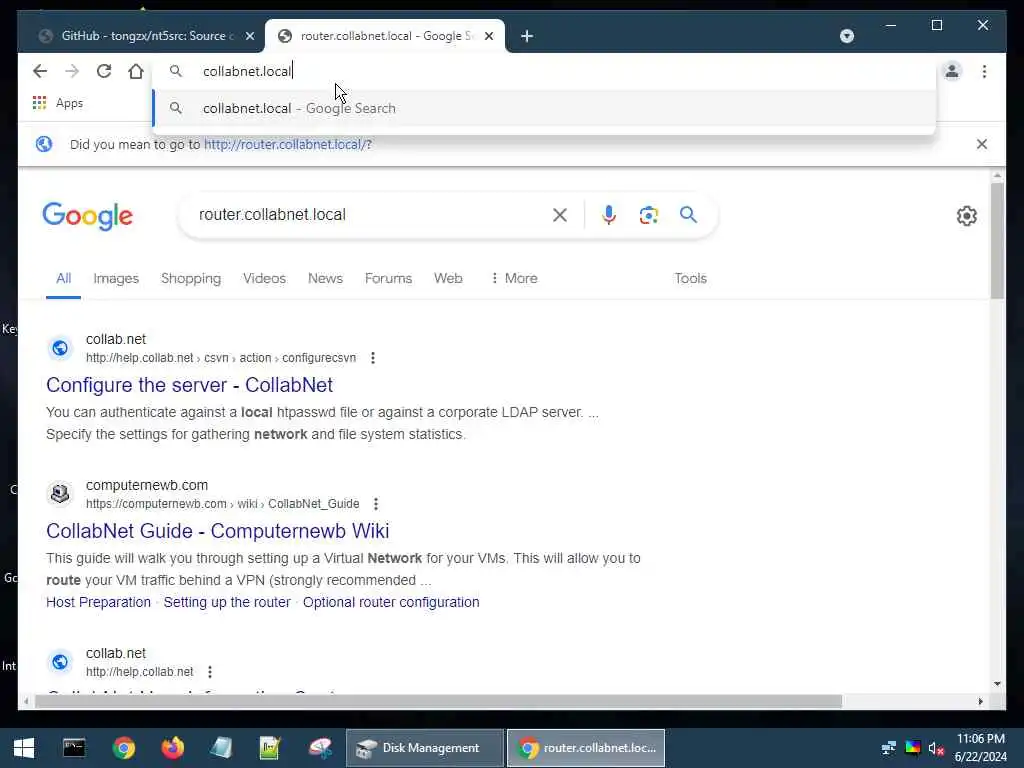Open the taskbar clock showing 11:06 PM
Viewport: 1024px width, 768px height.
point(980,748)
